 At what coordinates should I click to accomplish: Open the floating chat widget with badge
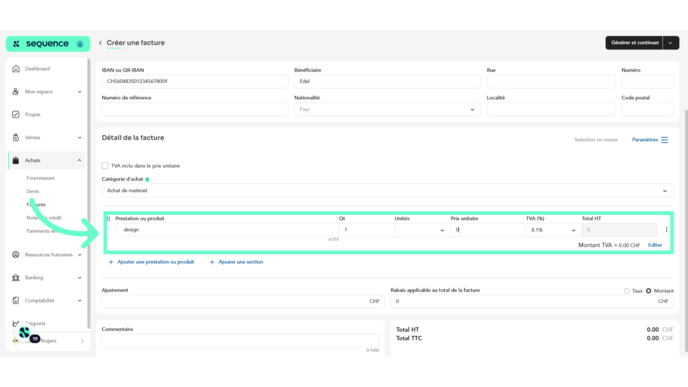pos(25,333)
